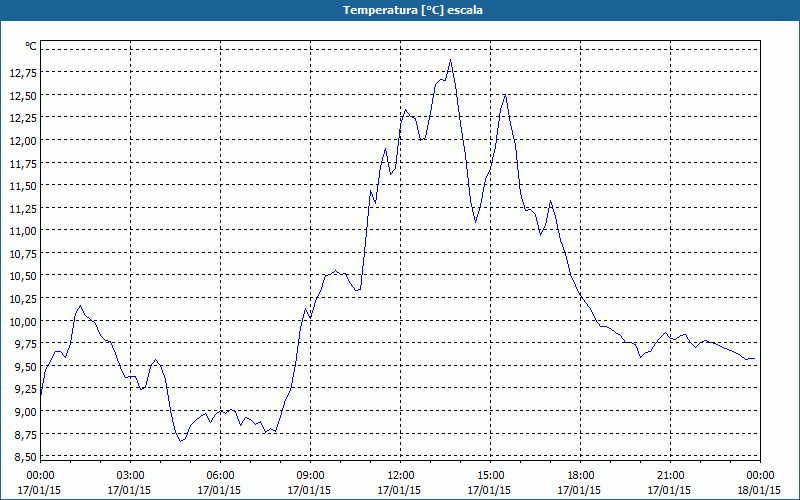Click the "Temperatura [°C] escala" title bar
Image resolution: width=800 pixels, height=500 pixels.
(x=400, y=10)
